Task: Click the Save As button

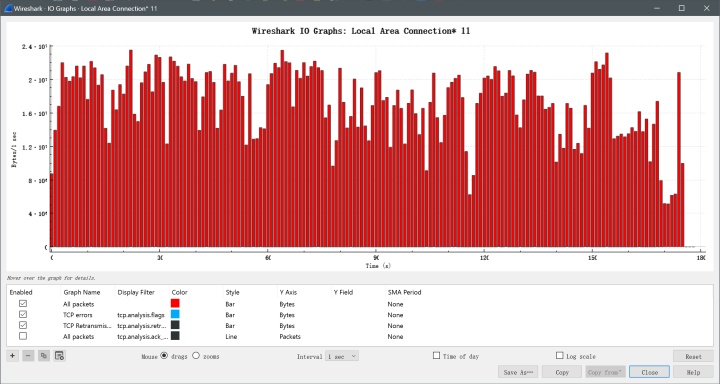Action: point(518,372)
